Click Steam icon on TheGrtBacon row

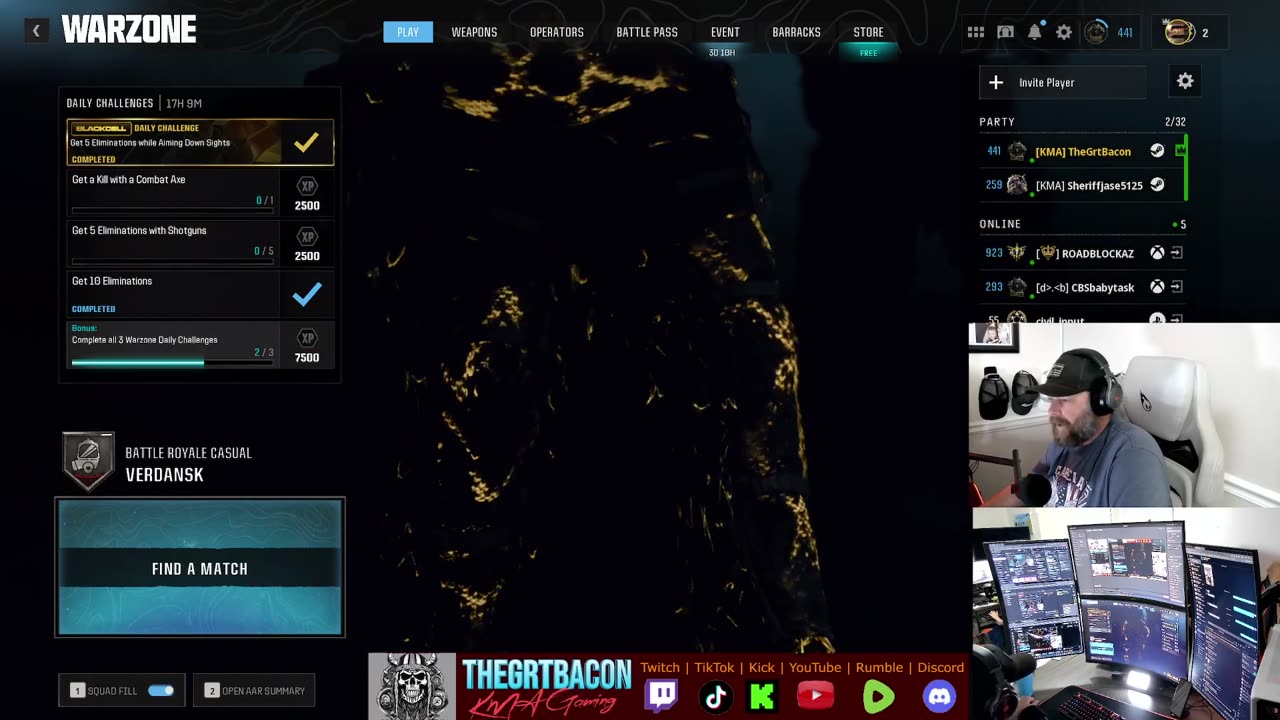pyautogui.click(x=1157, y=151)
